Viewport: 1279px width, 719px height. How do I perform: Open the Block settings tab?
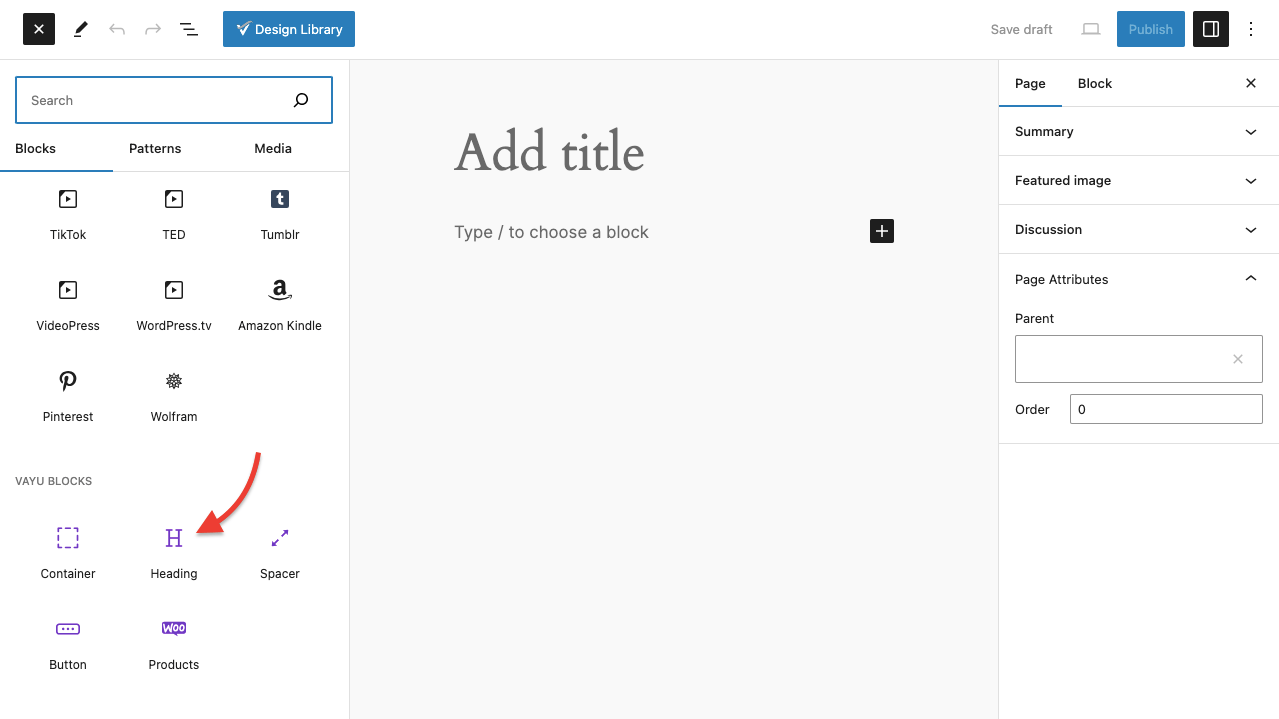pyautogui.click(x=1094, y=83)
